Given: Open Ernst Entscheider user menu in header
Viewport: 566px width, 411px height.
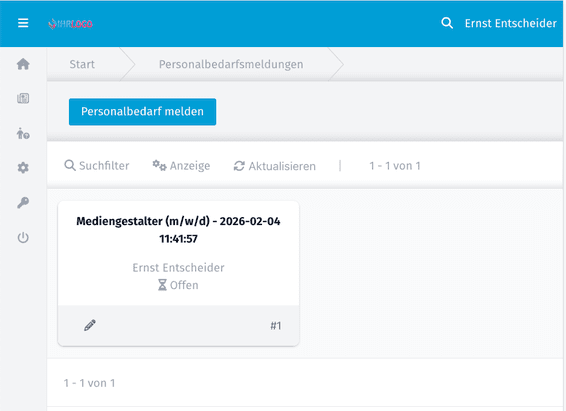Looking at the screenshot, I should (x=510, y=23).
